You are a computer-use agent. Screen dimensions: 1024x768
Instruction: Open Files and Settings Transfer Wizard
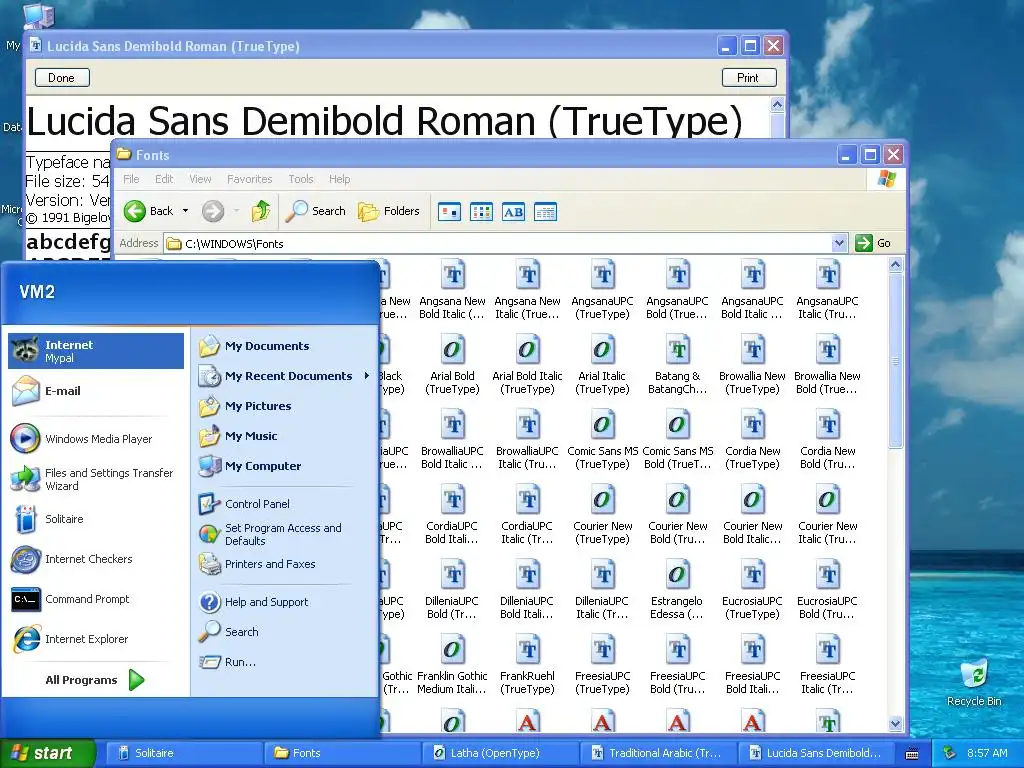96,479
